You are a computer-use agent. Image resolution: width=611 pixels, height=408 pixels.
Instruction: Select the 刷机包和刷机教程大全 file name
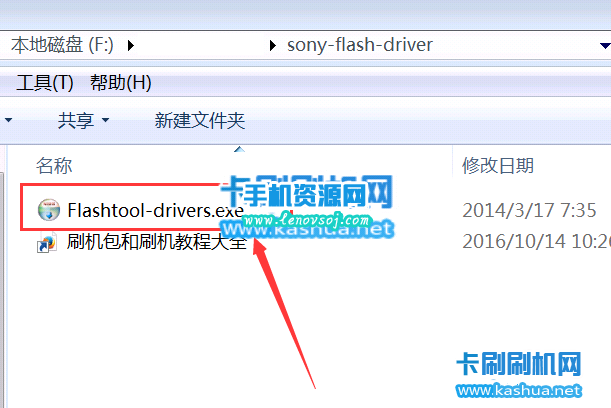pyautogui.click(x=157, y=242)
